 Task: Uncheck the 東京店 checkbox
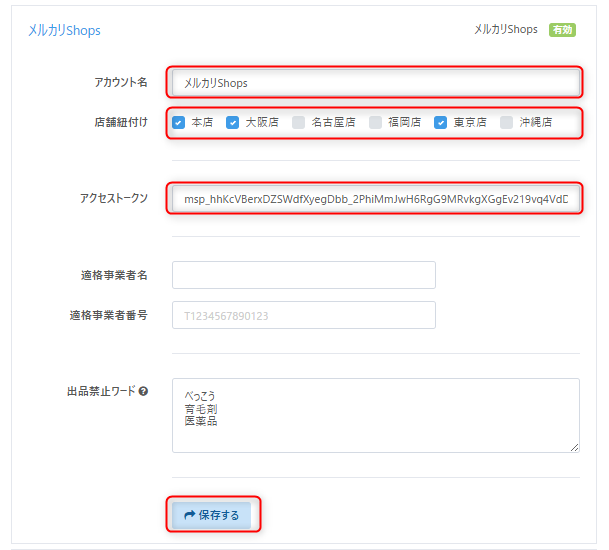coord(440,122)
